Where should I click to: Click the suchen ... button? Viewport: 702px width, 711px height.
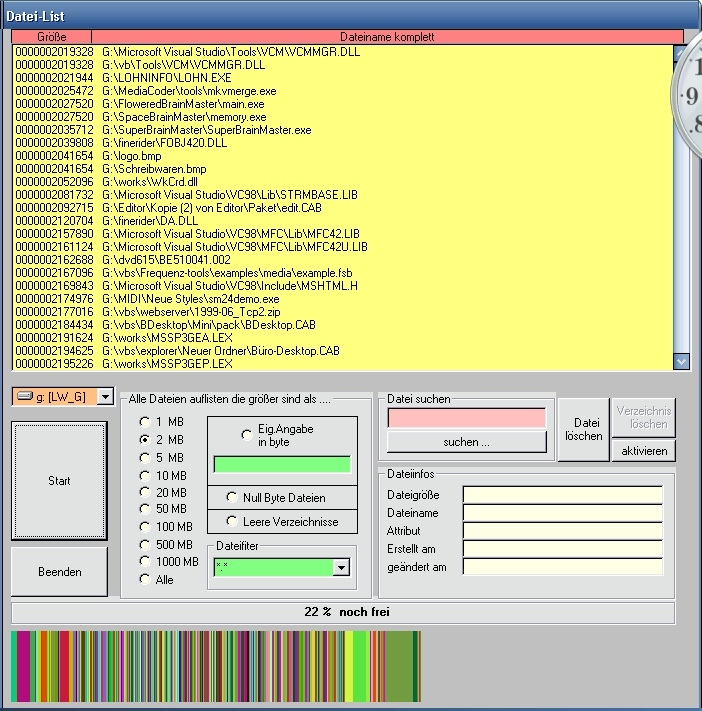(x=467, y=441)
